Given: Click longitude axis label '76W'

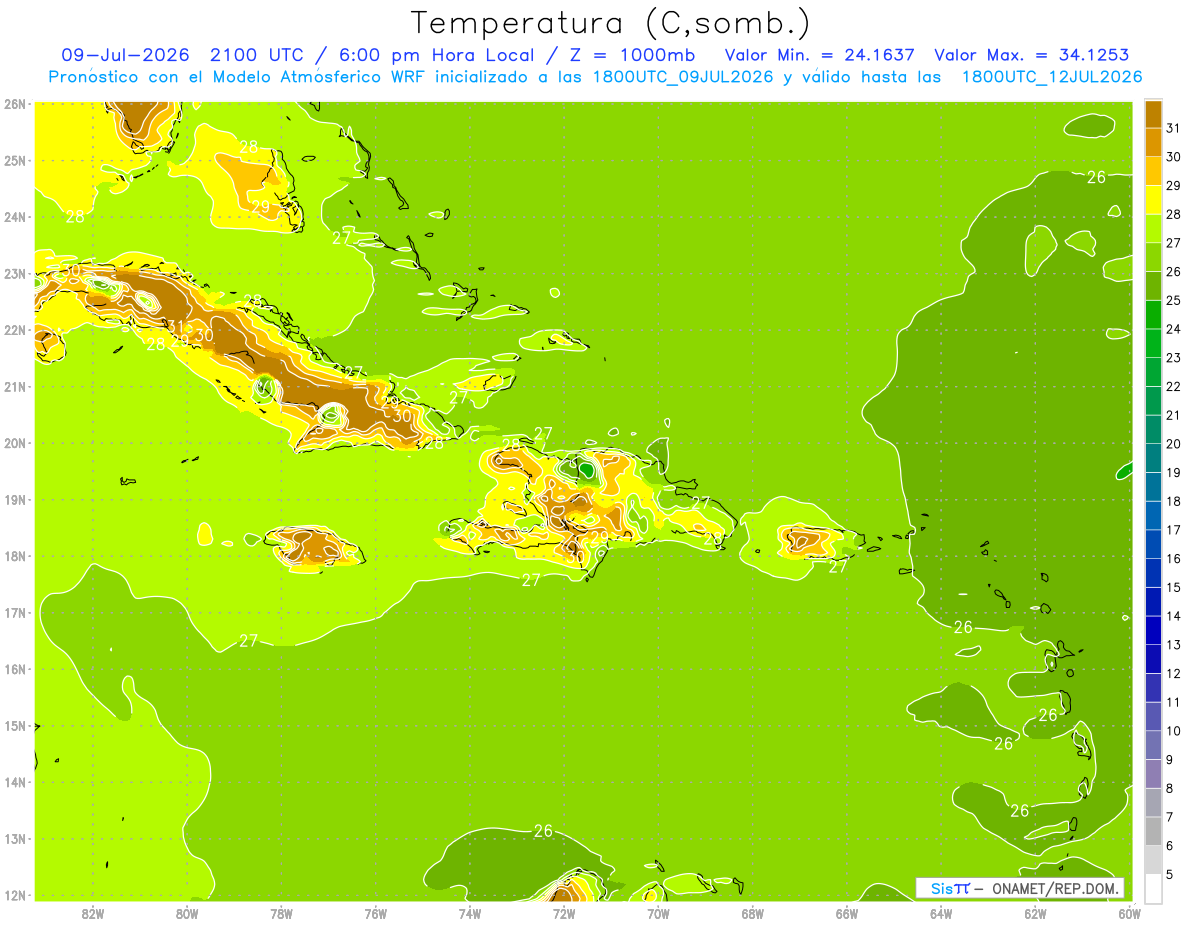Looking at the screenshot, I should click(x=376, y=913).
